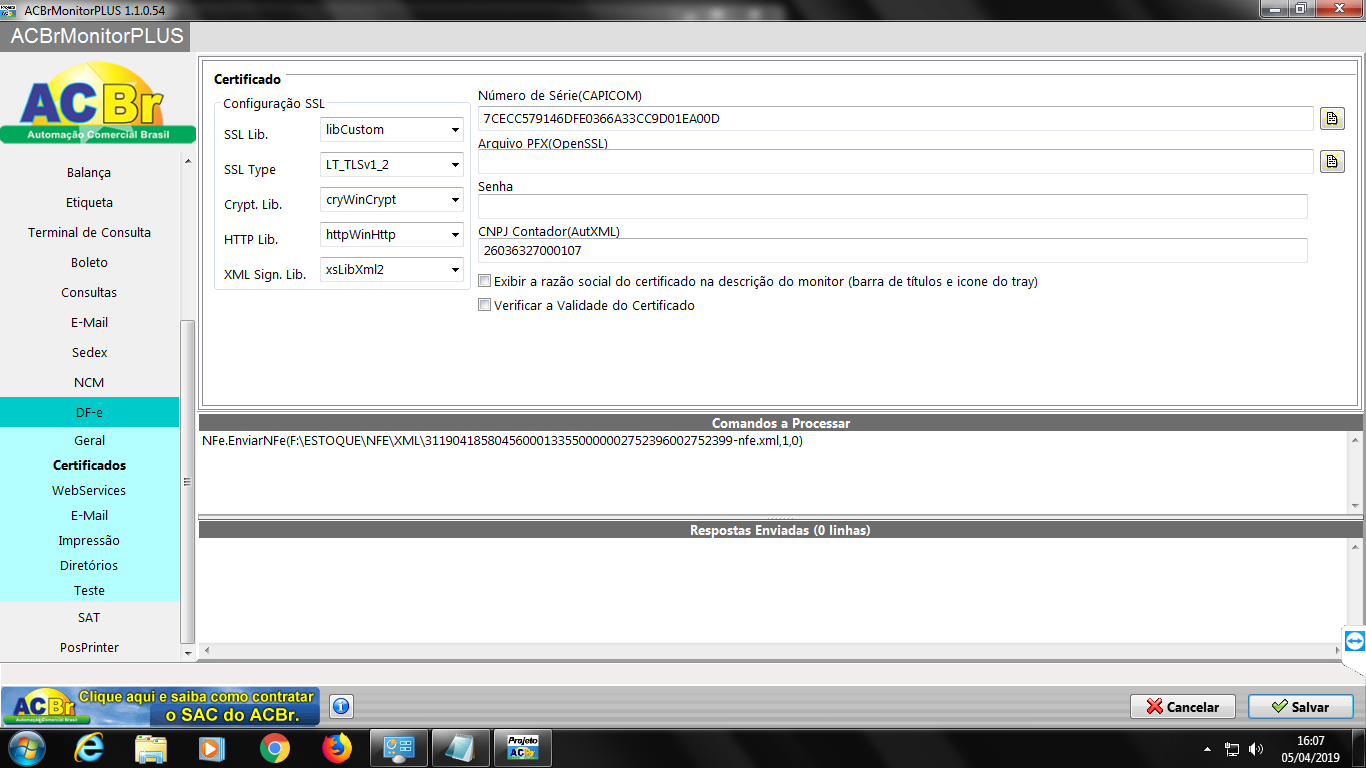
Task: Enable showing the certificate's razão social in the description
Action: pyautogui.click(x=485, y=281)
